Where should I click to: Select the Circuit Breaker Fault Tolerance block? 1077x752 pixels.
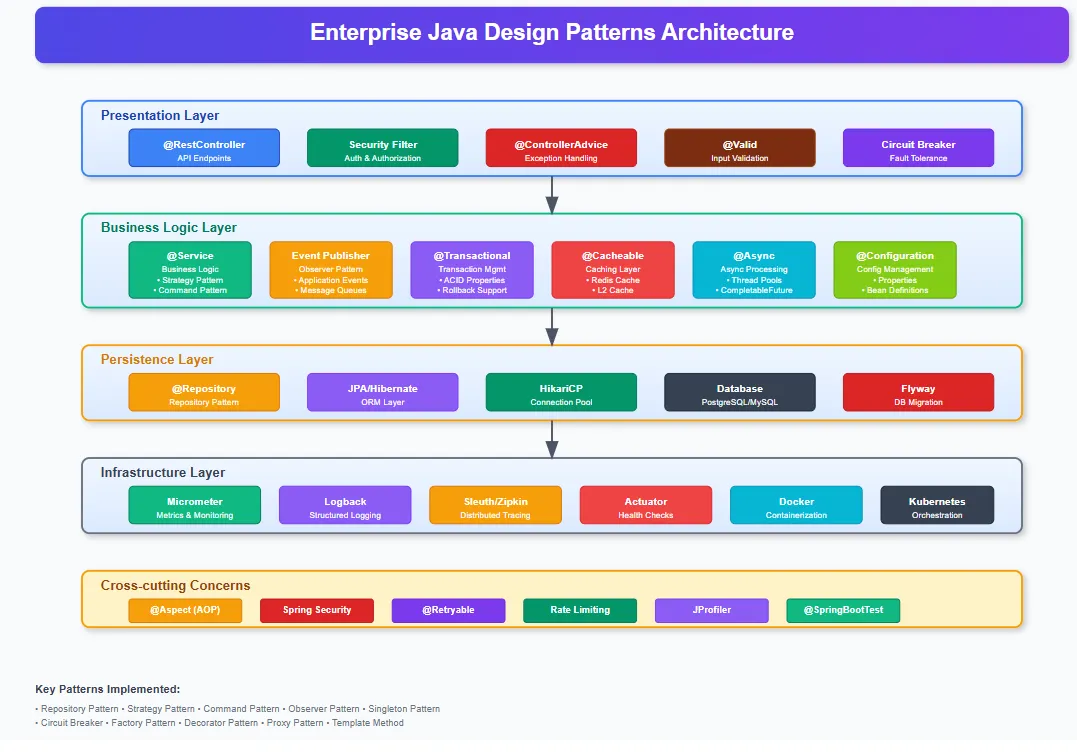918,147
